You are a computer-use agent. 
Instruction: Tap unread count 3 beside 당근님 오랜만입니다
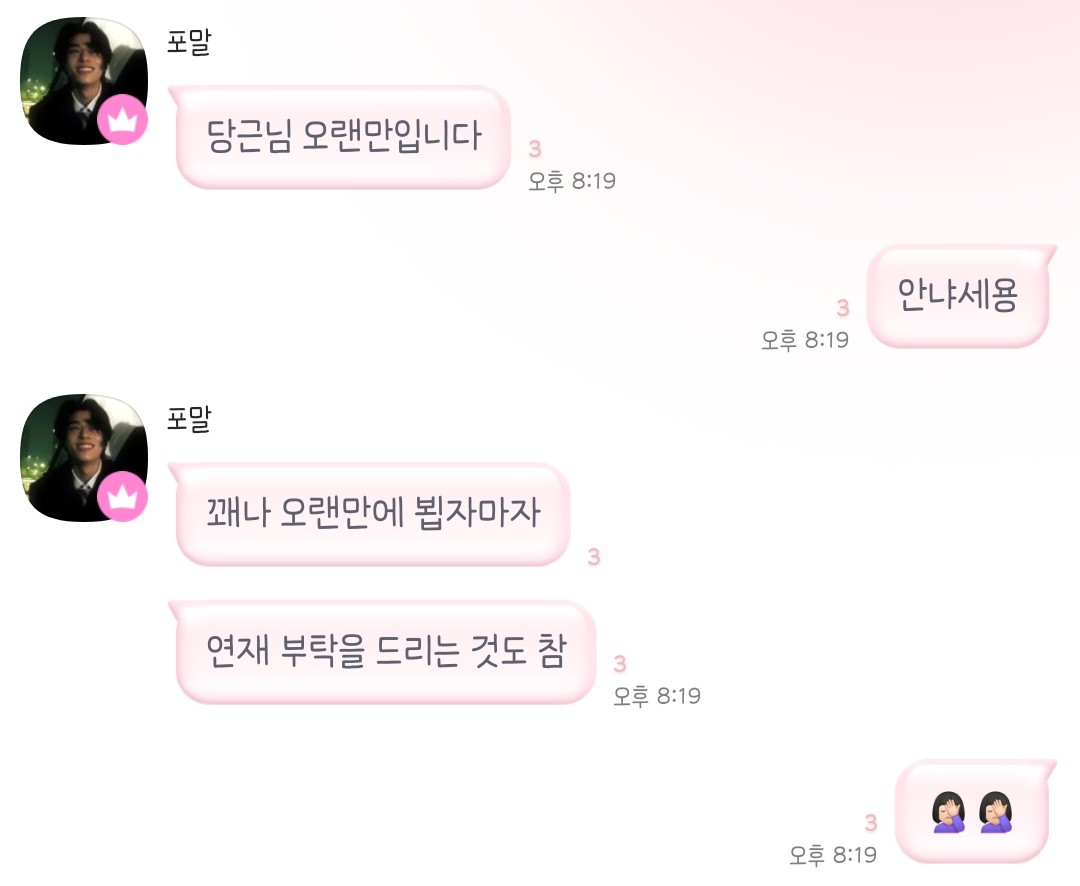(x=535, y=149)
